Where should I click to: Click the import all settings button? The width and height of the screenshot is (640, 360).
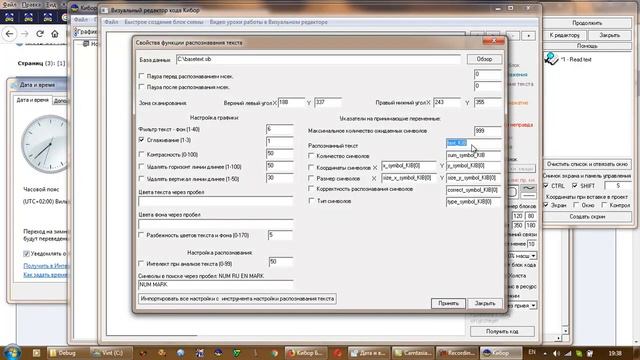coord(237,299)
